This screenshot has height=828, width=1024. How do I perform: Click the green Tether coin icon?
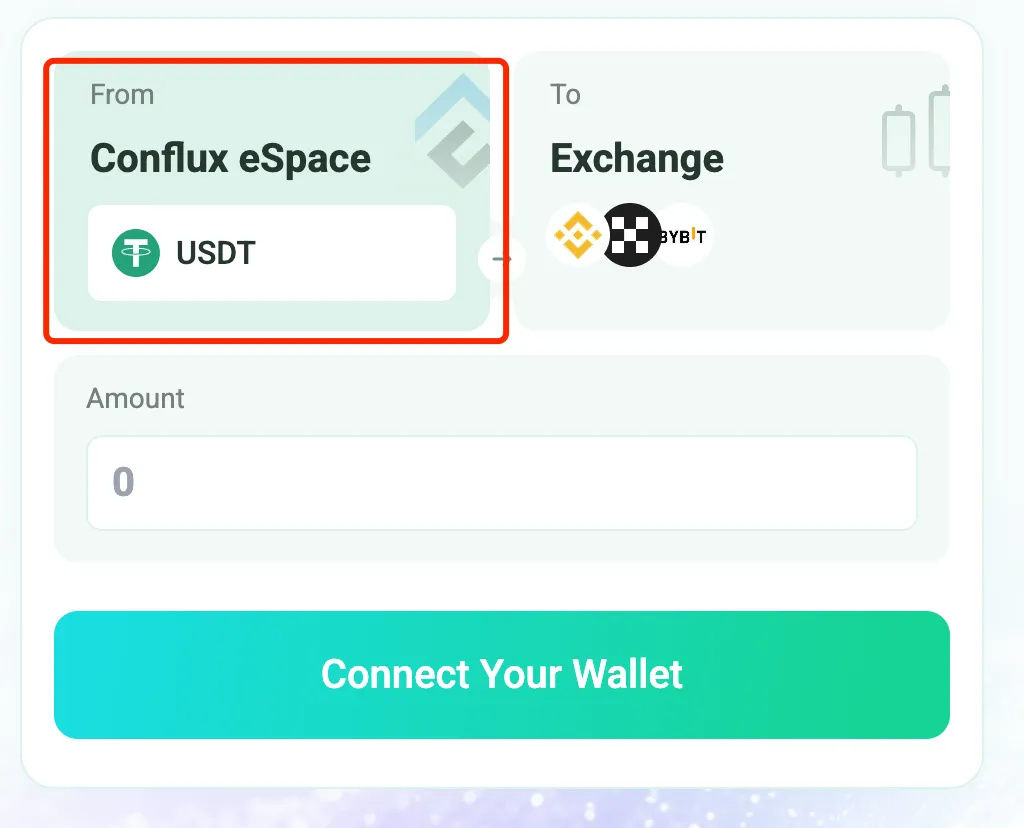click(136, 253)
